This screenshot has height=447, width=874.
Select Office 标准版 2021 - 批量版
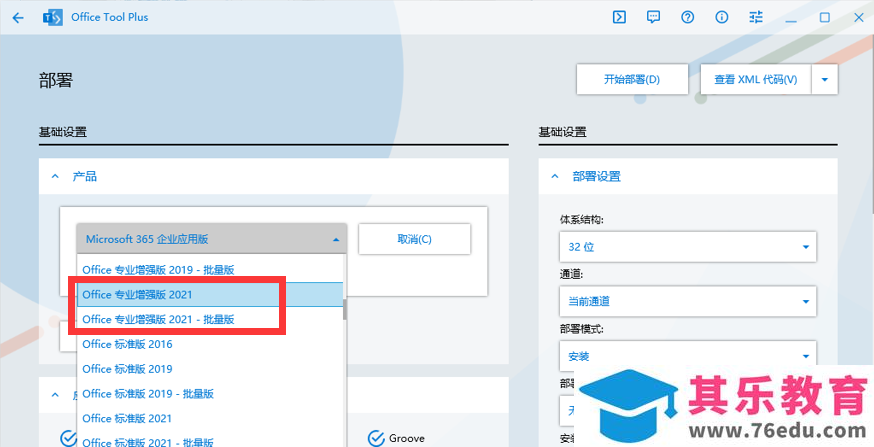[x=210, y=443]
